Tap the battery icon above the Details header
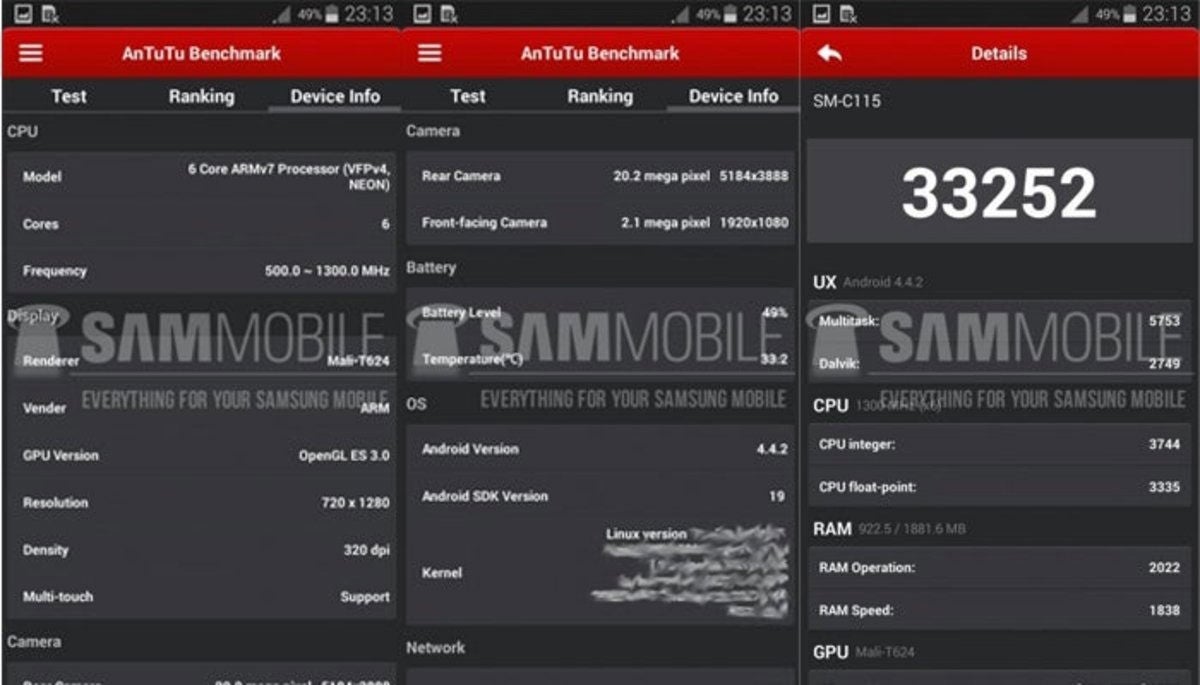Screen dimensions: 1200x685 coord(1130,14)
